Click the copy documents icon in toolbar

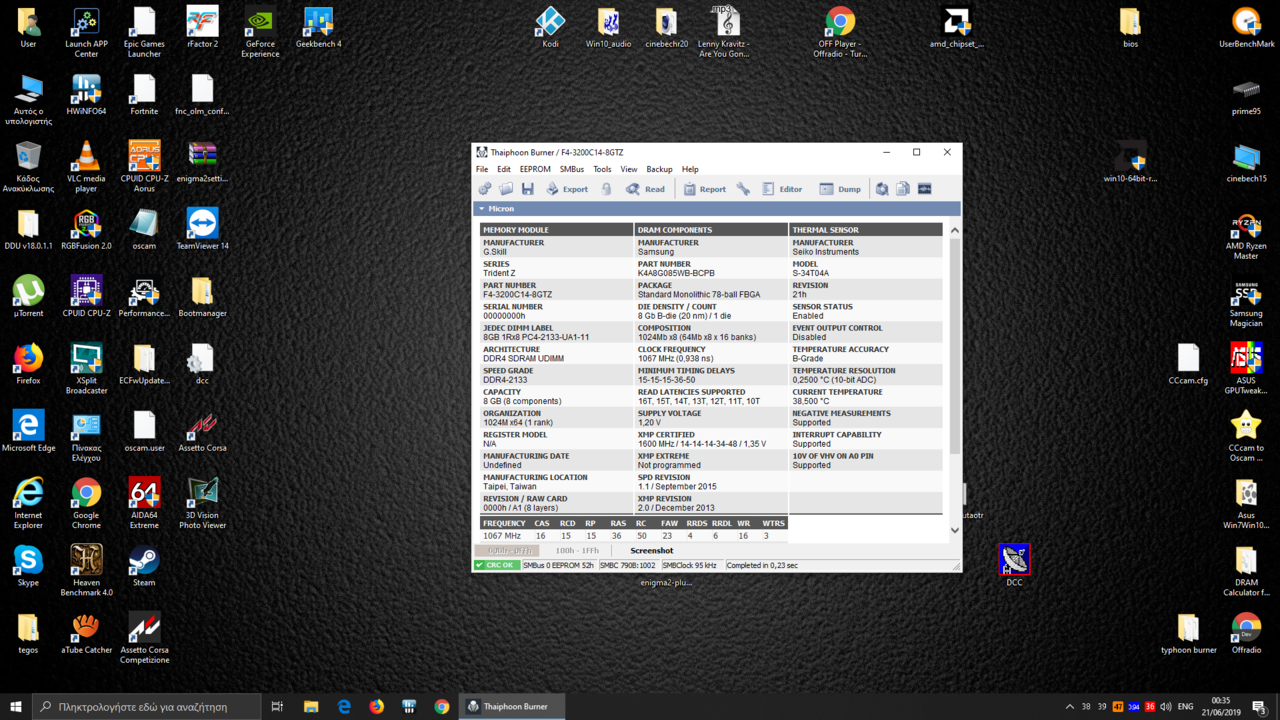coord(903,189)
